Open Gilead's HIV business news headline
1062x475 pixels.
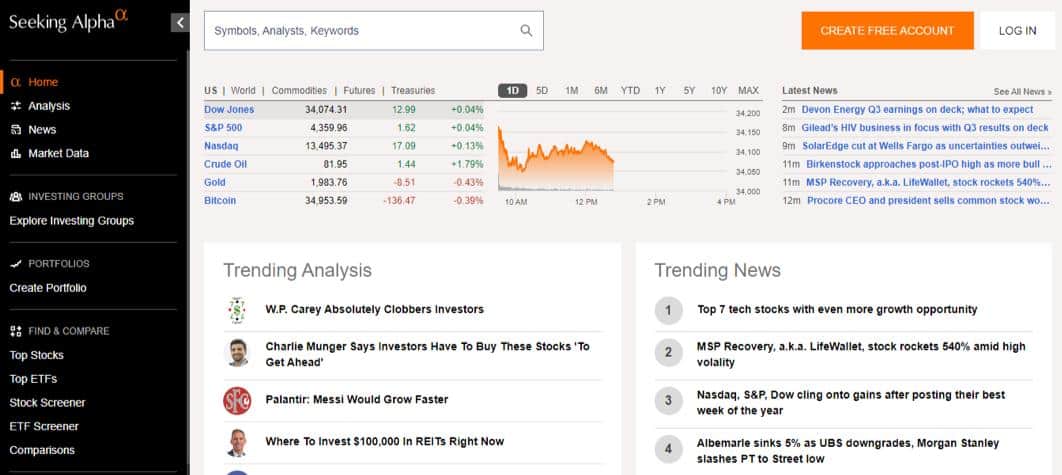[925, 127]
